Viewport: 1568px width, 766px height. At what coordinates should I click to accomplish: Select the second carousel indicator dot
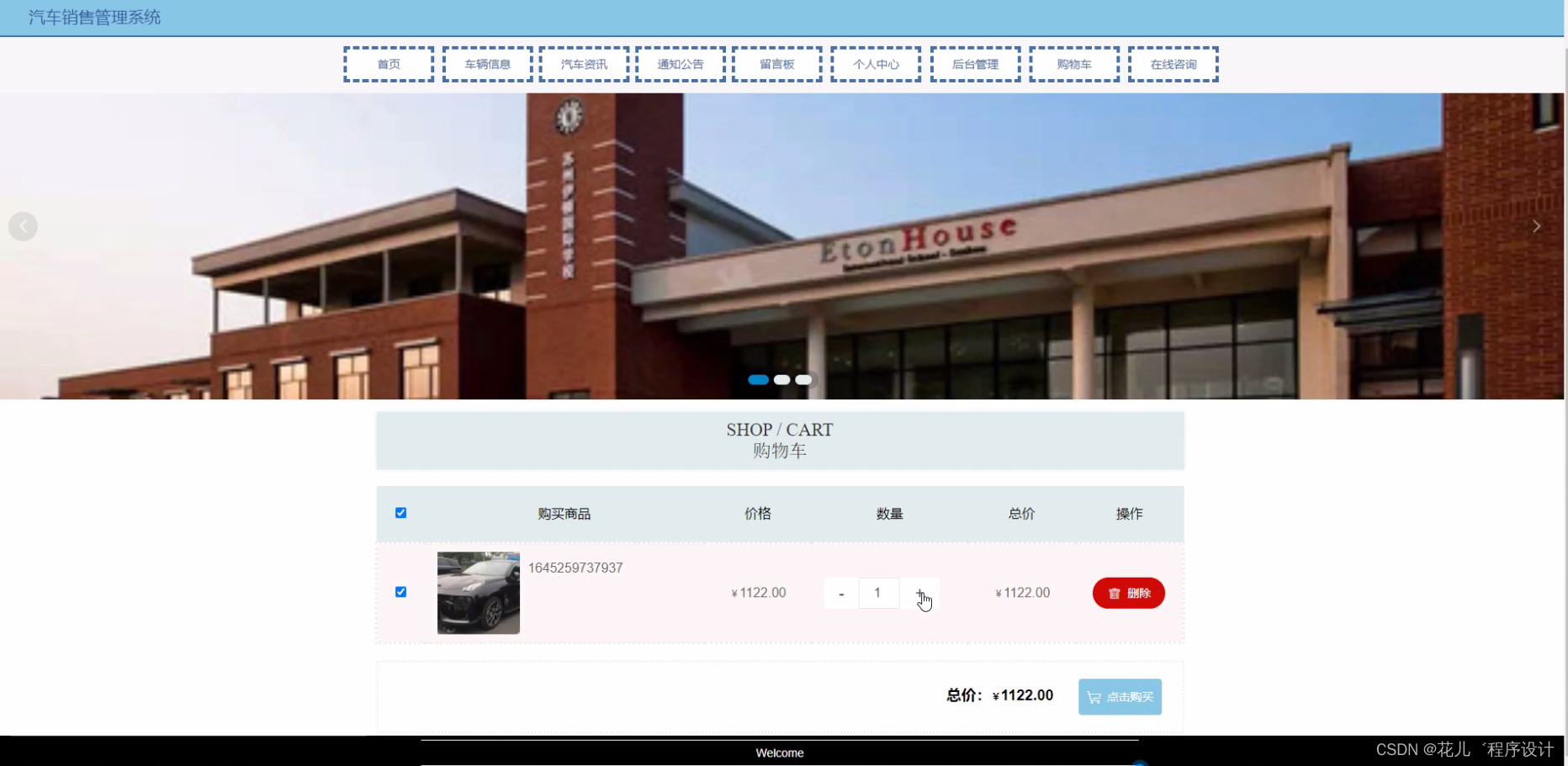click(781, 380)
